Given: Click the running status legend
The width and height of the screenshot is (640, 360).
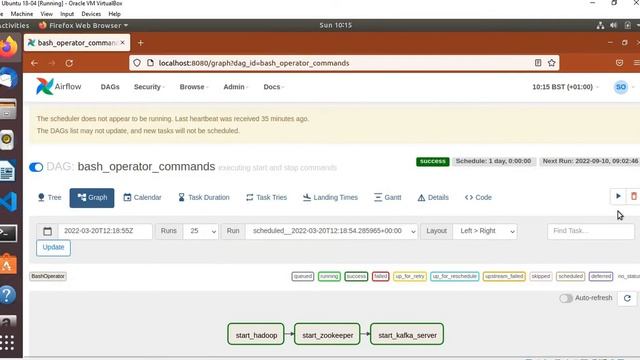Looking at the screenshot, I should pos(329,277).
